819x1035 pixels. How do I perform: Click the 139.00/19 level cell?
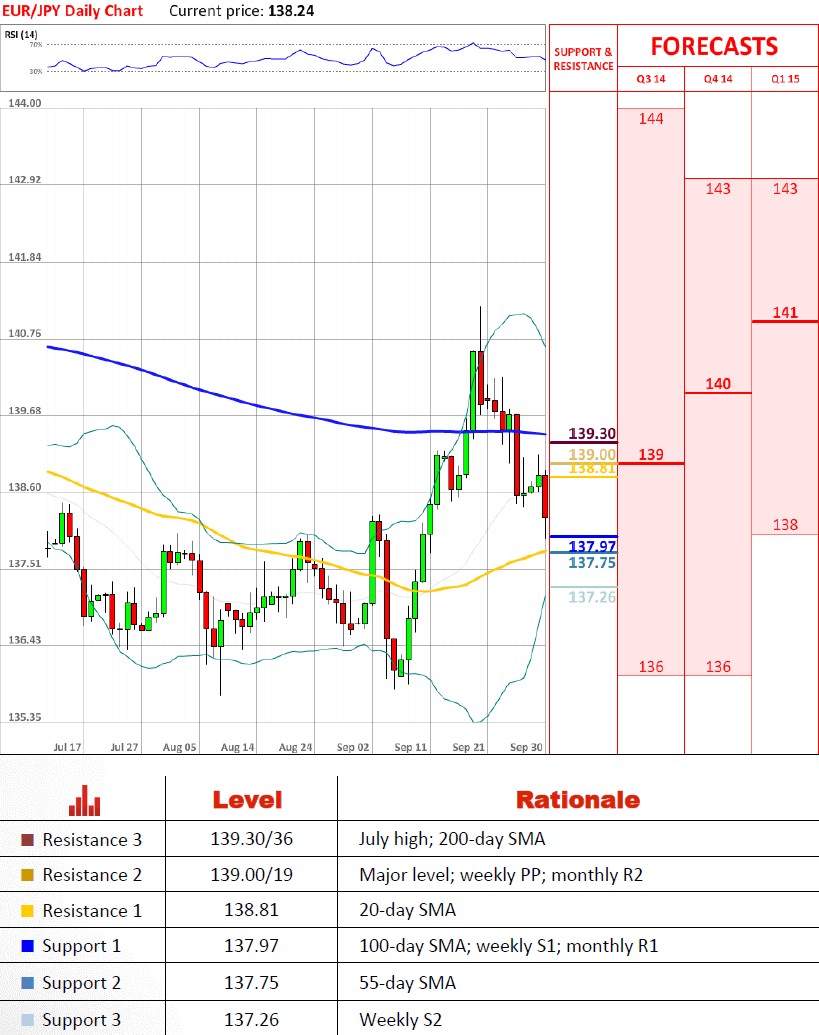(x=251, y=875)
